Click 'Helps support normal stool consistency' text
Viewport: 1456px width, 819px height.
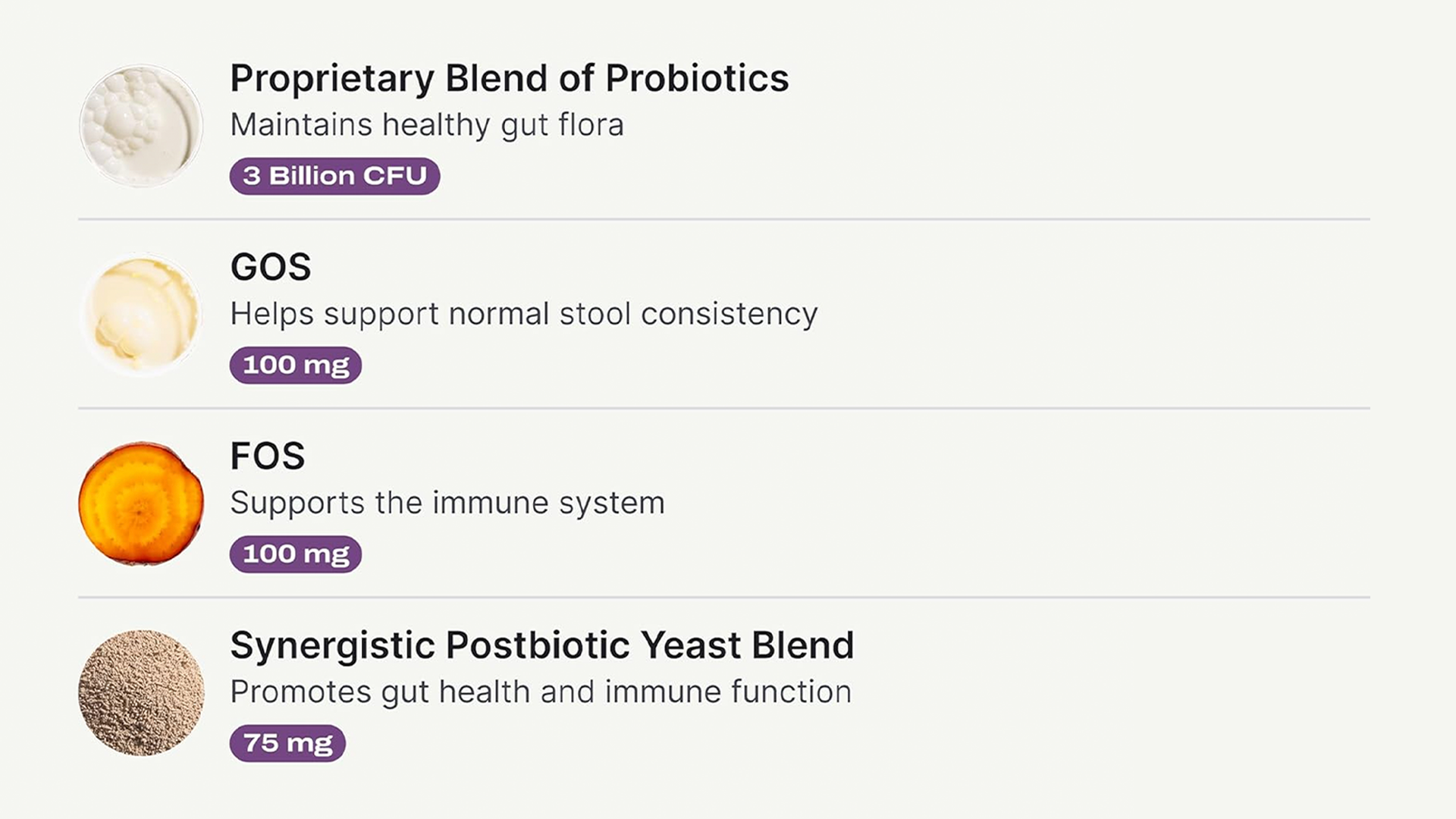(x=524, y=314)
